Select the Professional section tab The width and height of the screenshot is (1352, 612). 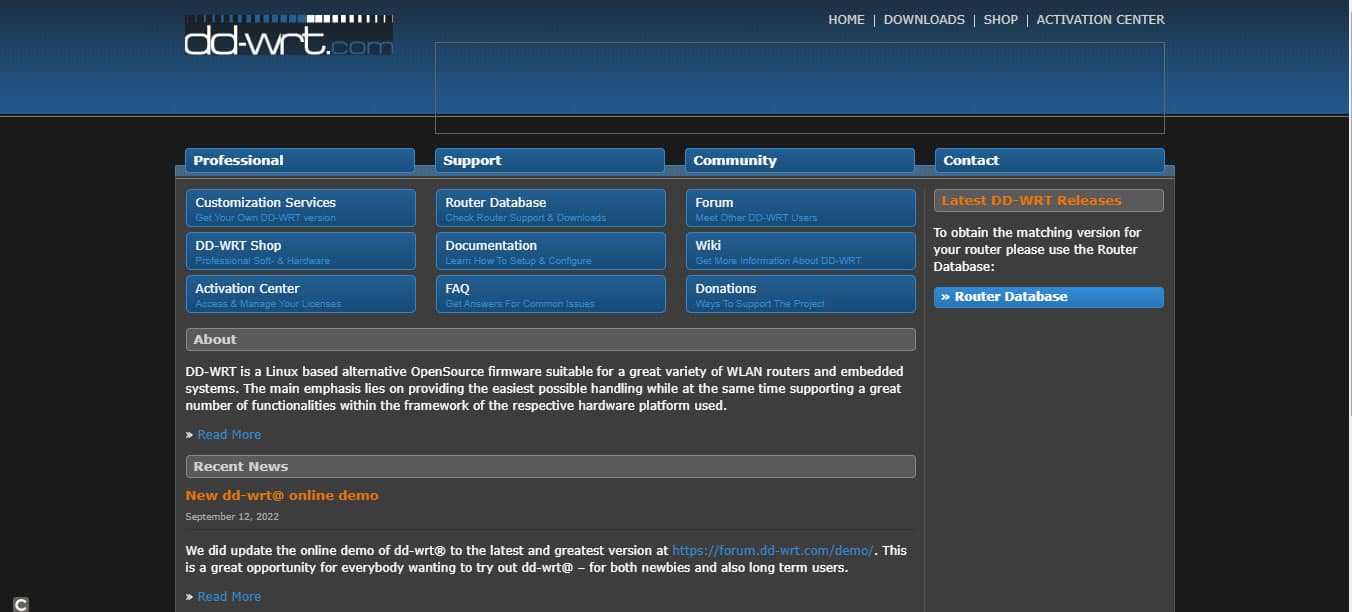(x=300, y=160)
